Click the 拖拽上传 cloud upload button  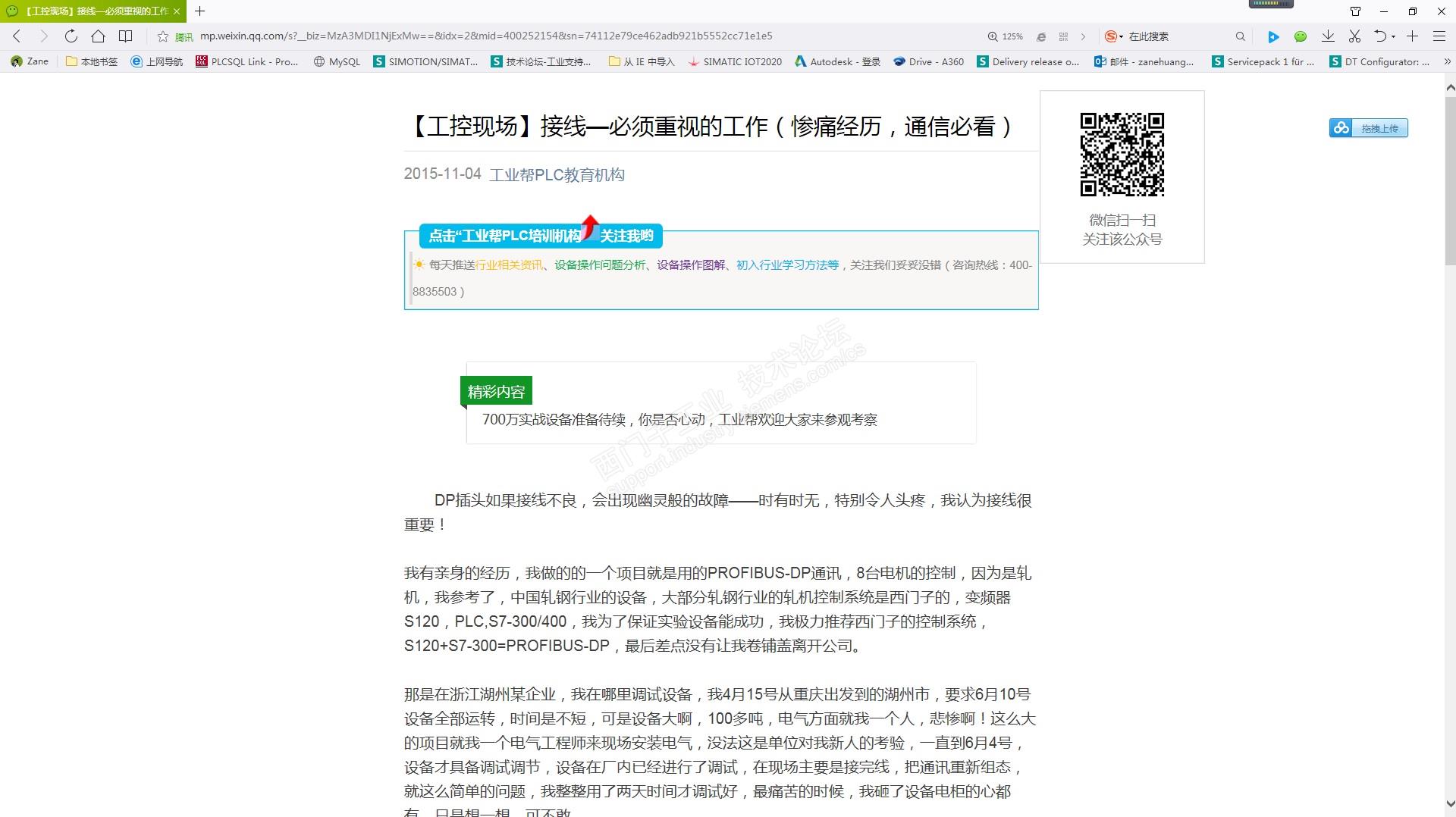(x=1369, y=128)
